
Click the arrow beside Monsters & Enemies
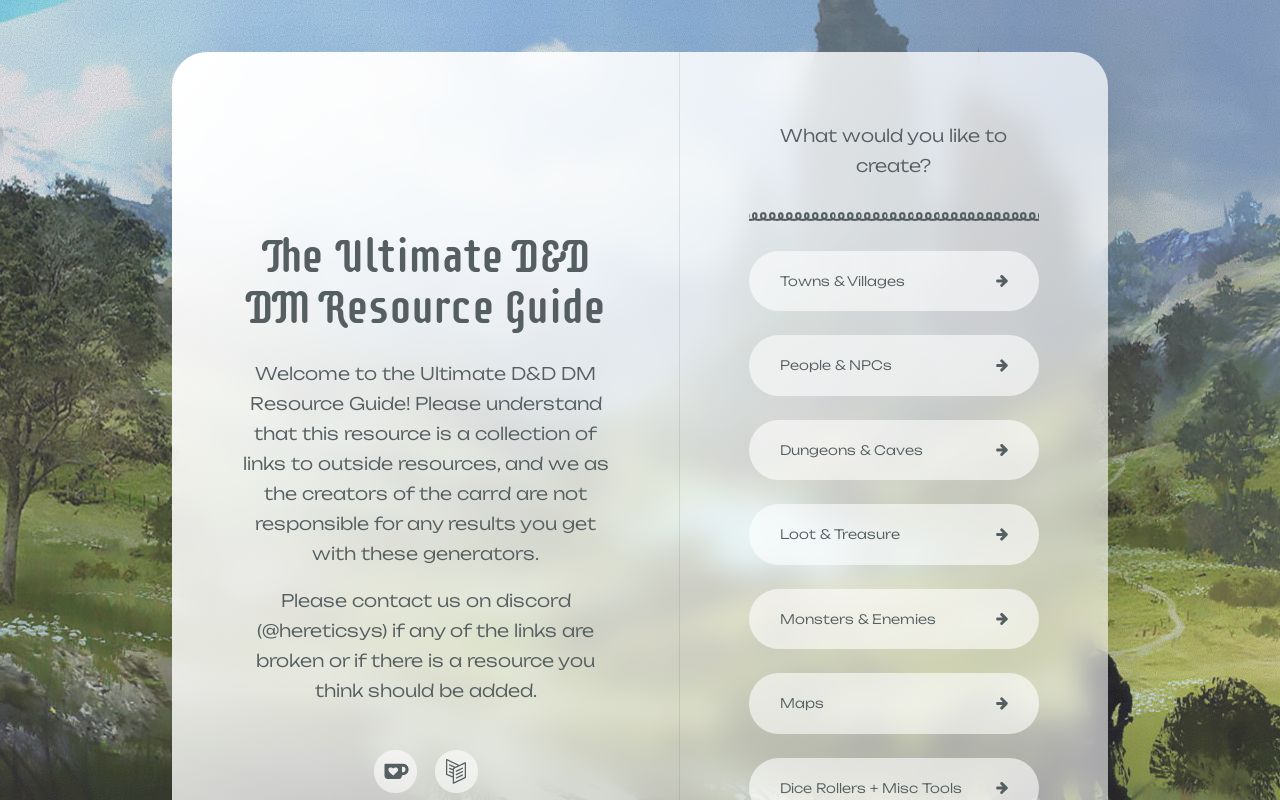[1001, 619]
